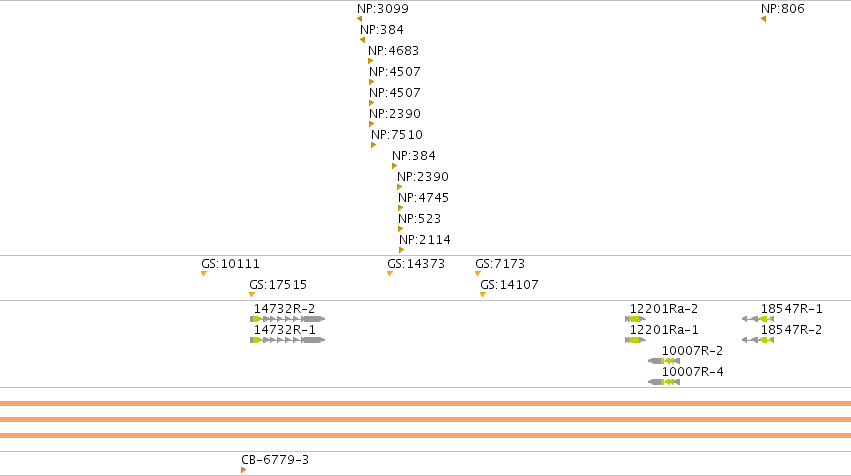
Task: Click the NP:806 label
Action: pyautogui.click(x=783, y=9)
